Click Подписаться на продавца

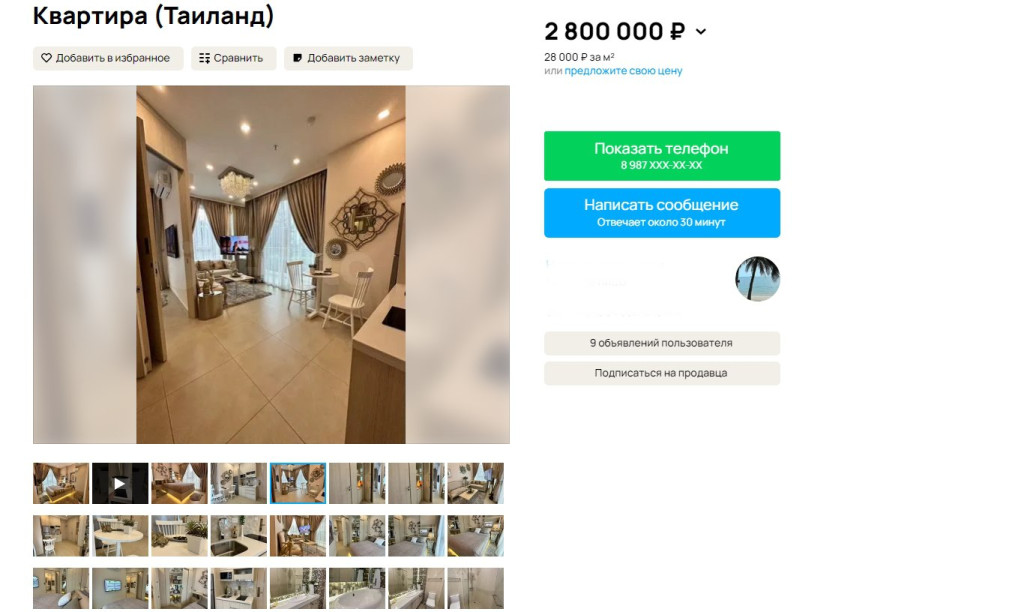(x=662, y=373)
